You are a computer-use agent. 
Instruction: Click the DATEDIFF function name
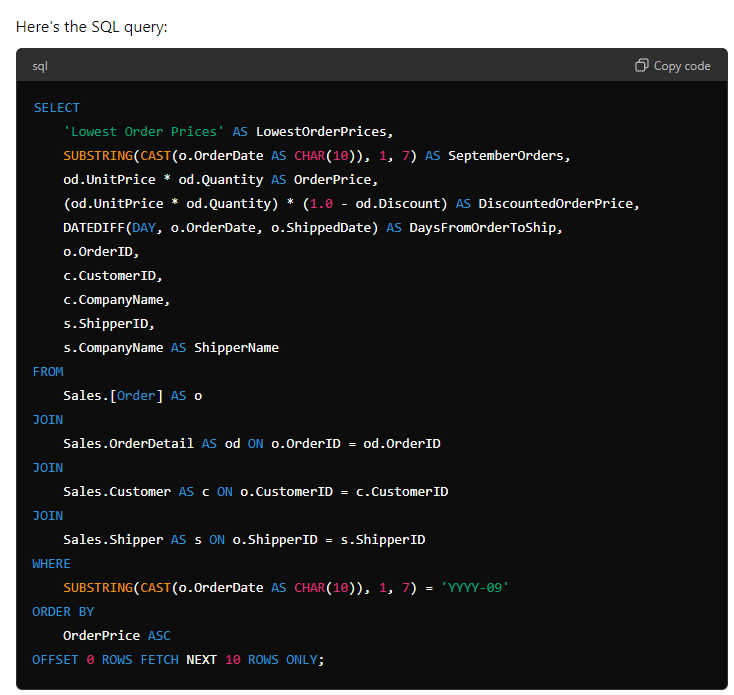(x=94, y=227)
